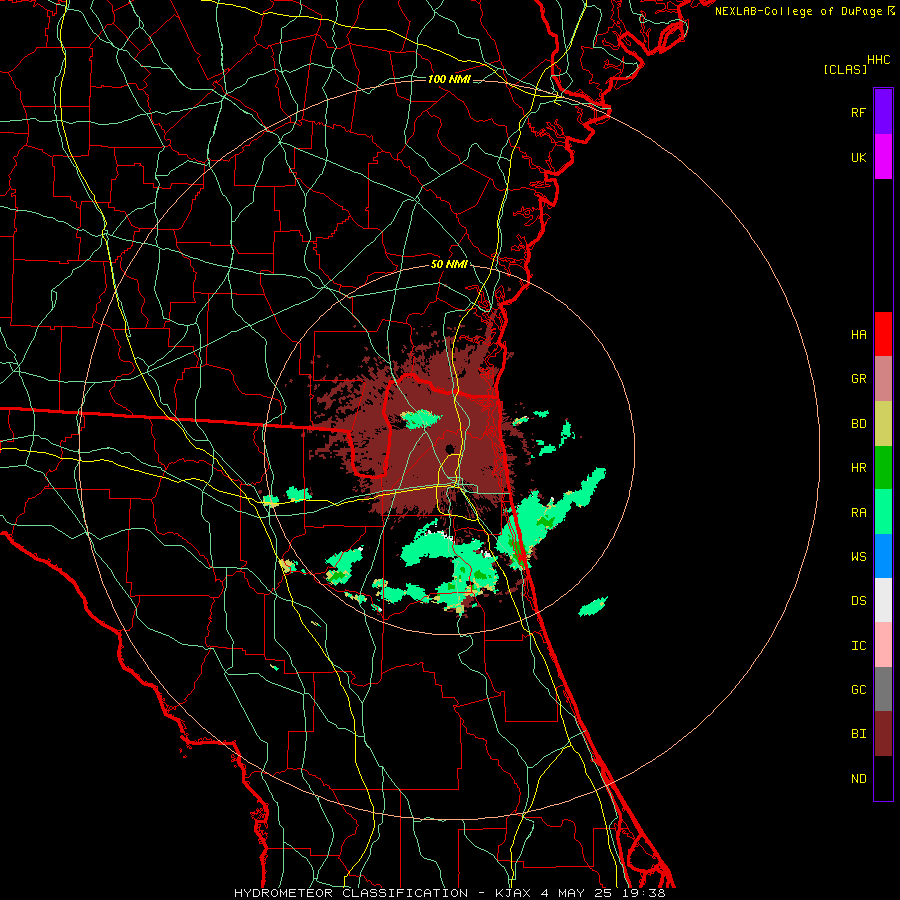The height and width of the screenshot is (900, 900).
Task: Click the RF purple legend swatch
Action: click(883, 112)
